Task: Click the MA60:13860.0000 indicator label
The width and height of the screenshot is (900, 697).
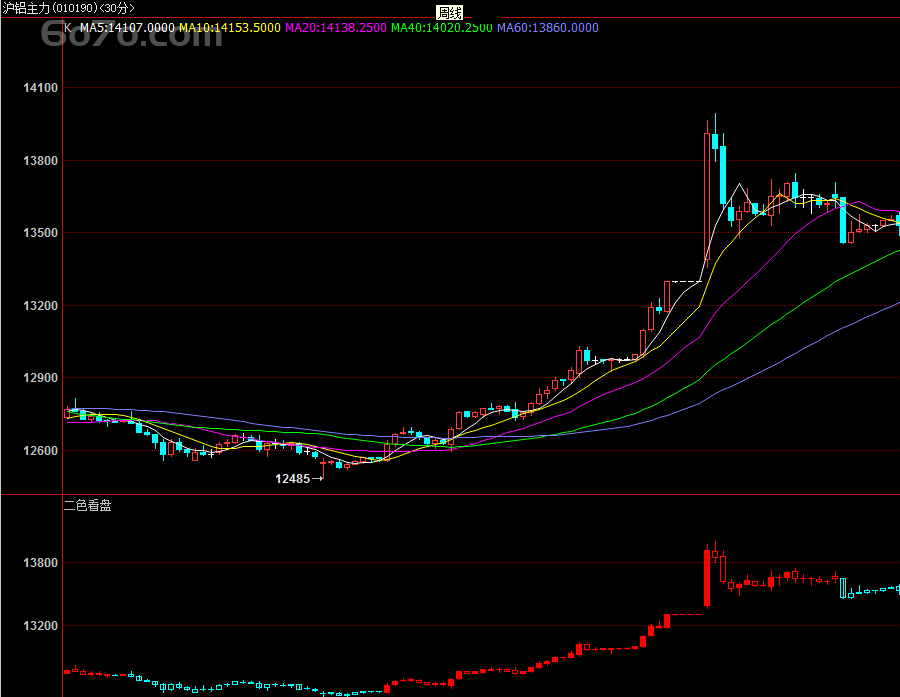Action: point(548,28)
